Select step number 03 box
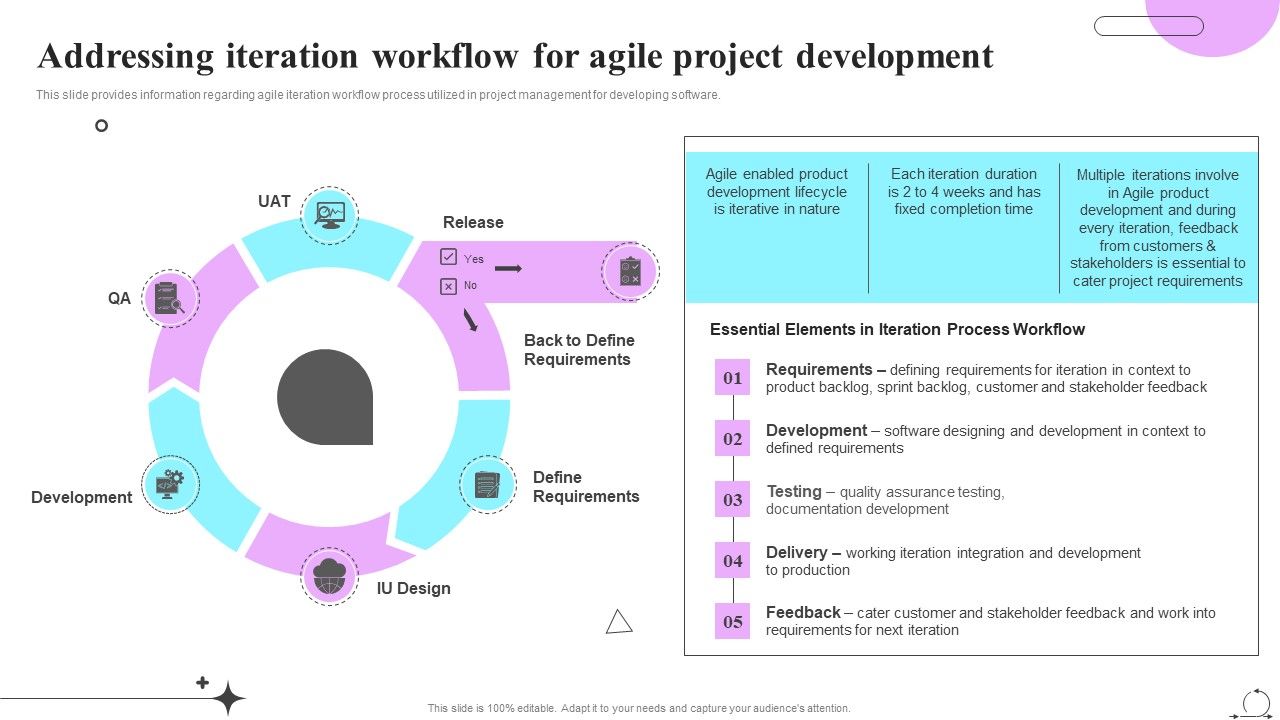The width and height of the screenshot is (1280, 720). pos(732,500)
